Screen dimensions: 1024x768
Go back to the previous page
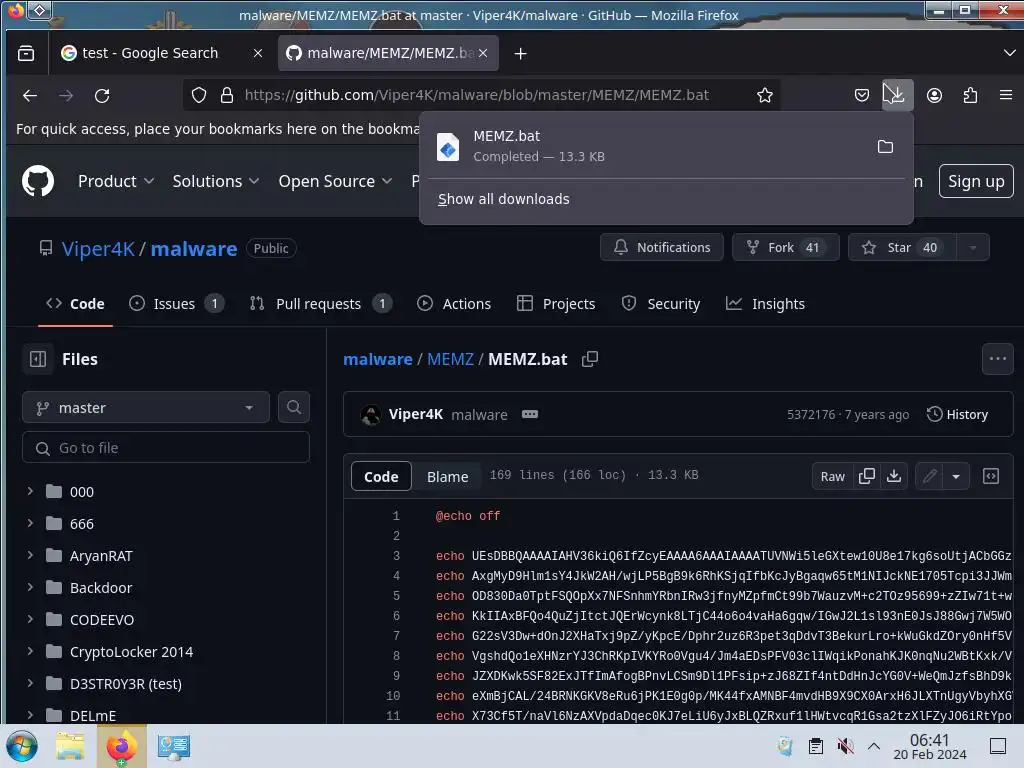click(30, 95)
